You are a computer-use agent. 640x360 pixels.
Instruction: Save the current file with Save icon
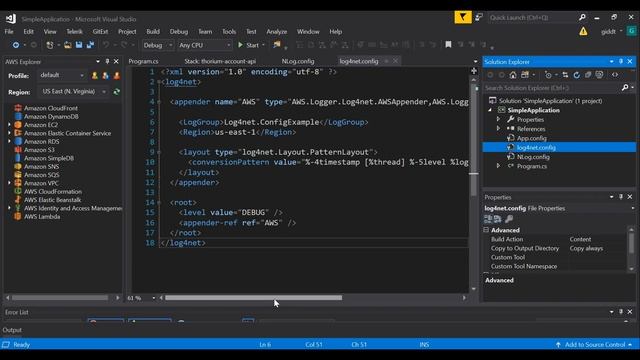tap(79, 45)
